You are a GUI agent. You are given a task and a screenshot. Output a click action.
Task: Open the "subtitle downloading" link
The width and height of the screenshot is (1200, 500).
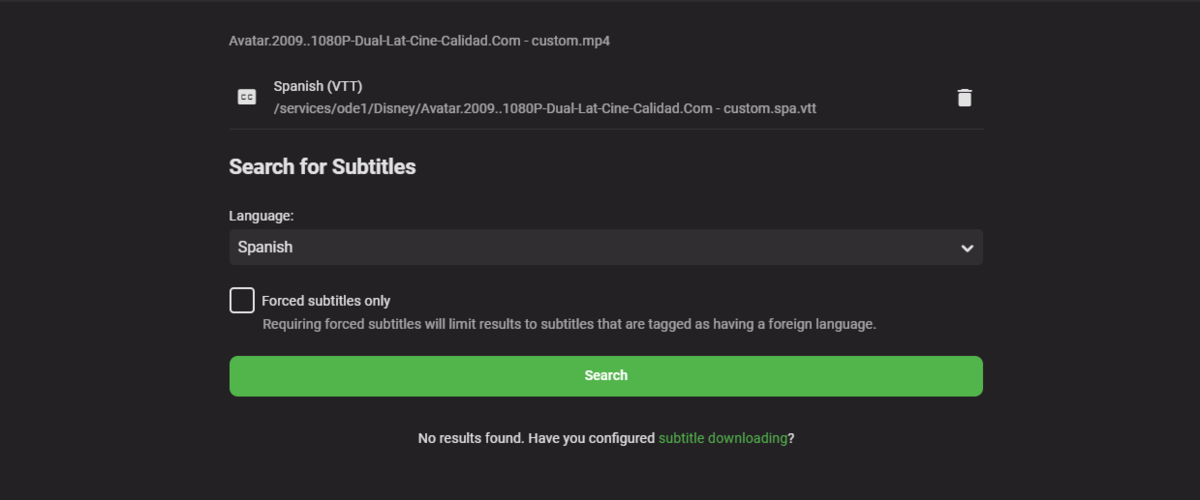click(722, 438)
